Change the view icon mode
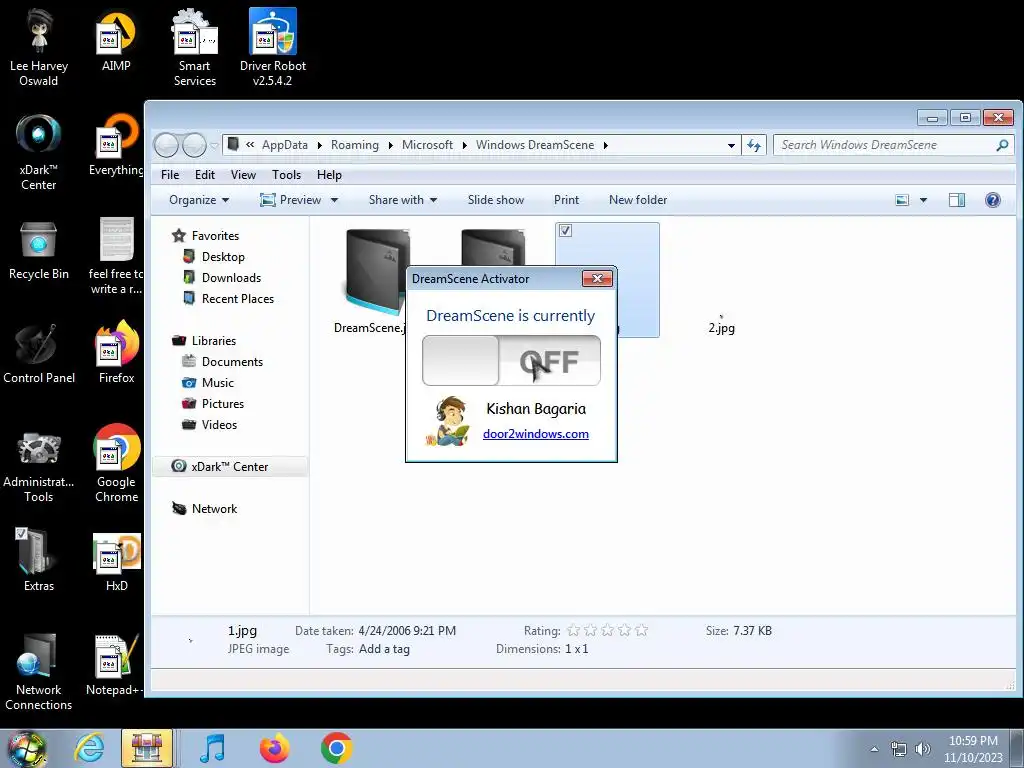This screenshot has height=768, width=1024. 902,200
